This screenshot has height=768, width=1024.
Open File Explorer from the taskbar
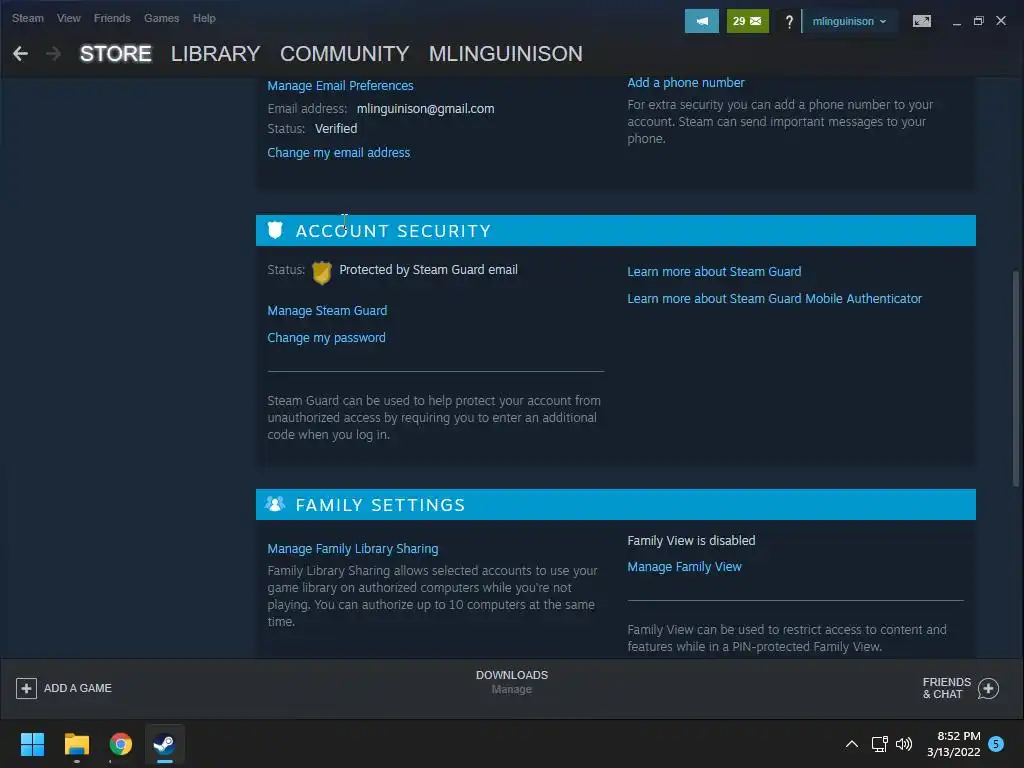tap(76, 744)
